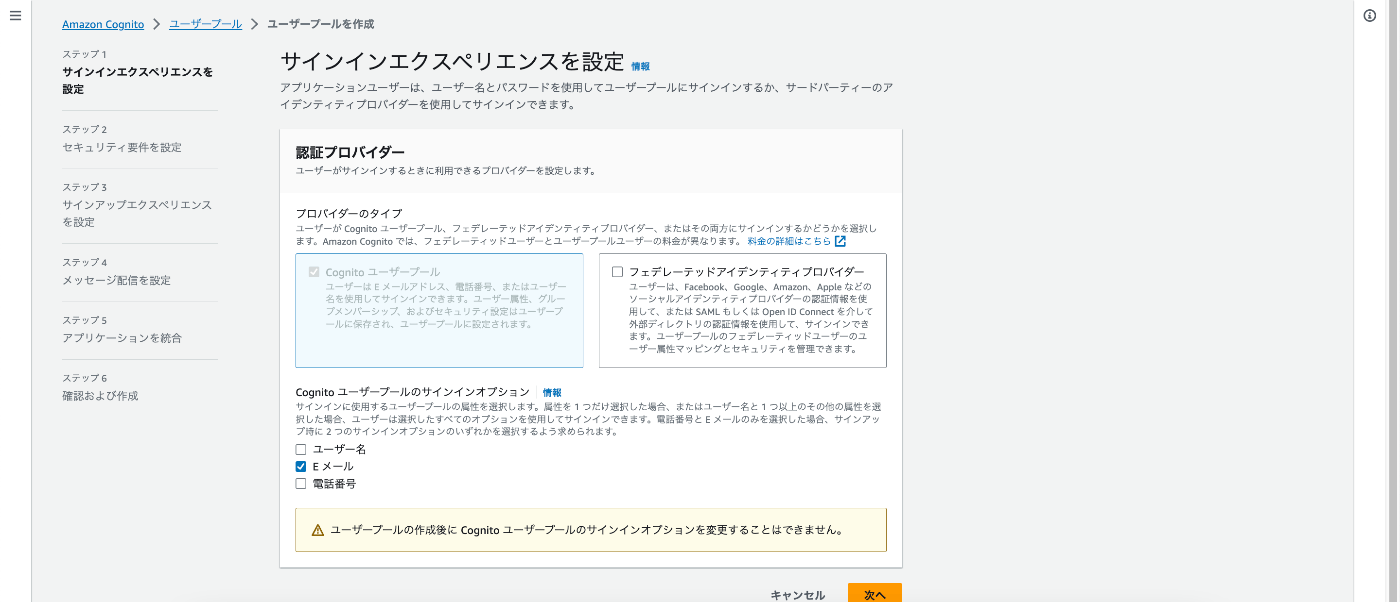This screenshot has width=1400, height=602.
Task: Open the 料金の詳細はこちら pricing link
Action: pyautogui.click(x=789, y=241)
